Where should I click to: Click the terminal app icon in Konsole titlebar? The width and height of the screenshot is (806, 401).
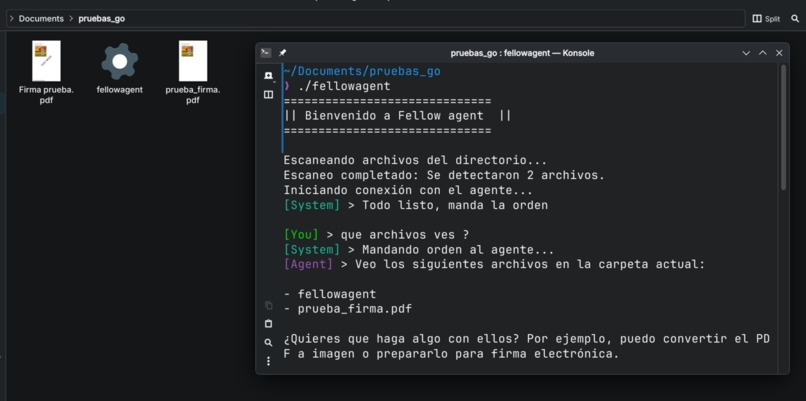point(266,52)
